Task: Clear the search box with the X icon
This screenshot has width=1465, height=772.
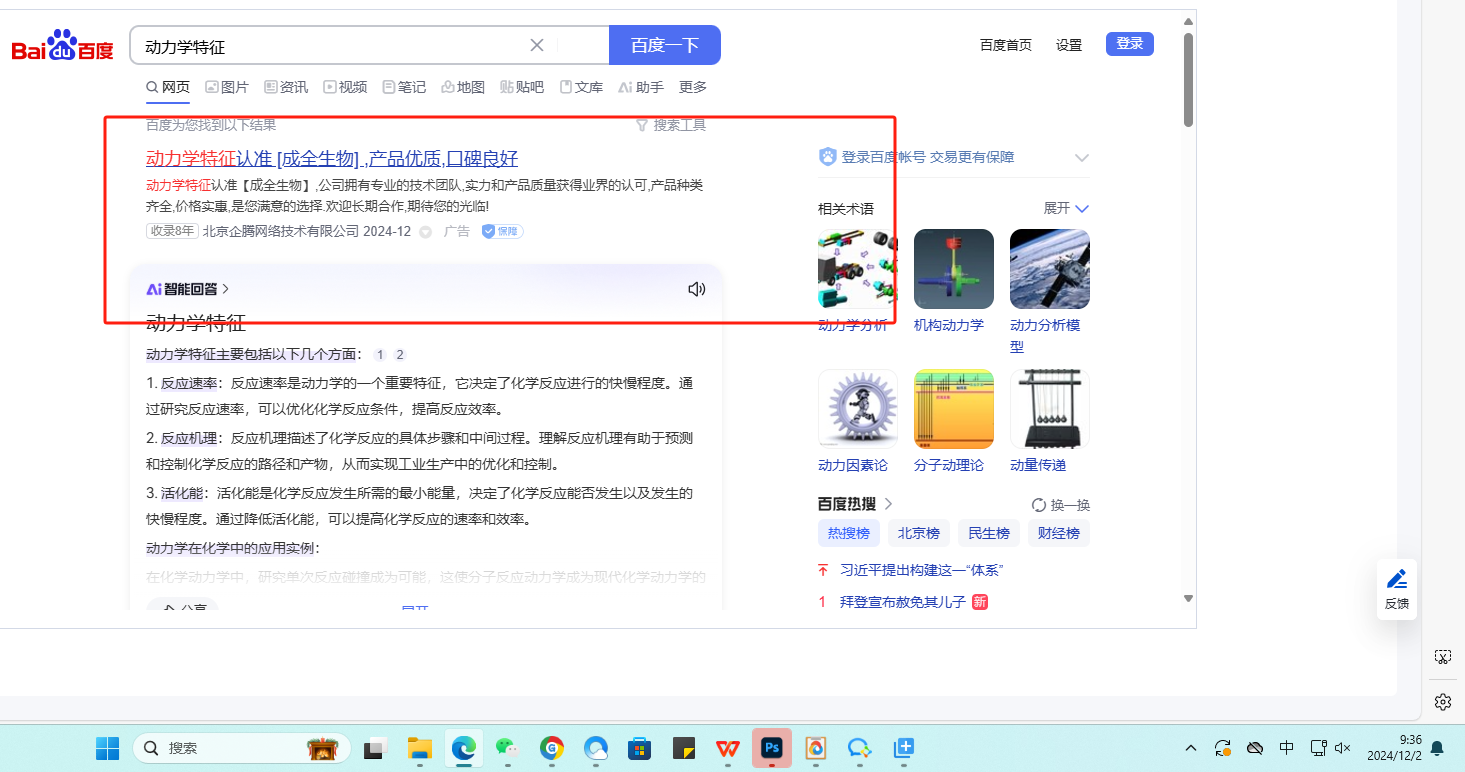Action: click(x=537, y=45)
